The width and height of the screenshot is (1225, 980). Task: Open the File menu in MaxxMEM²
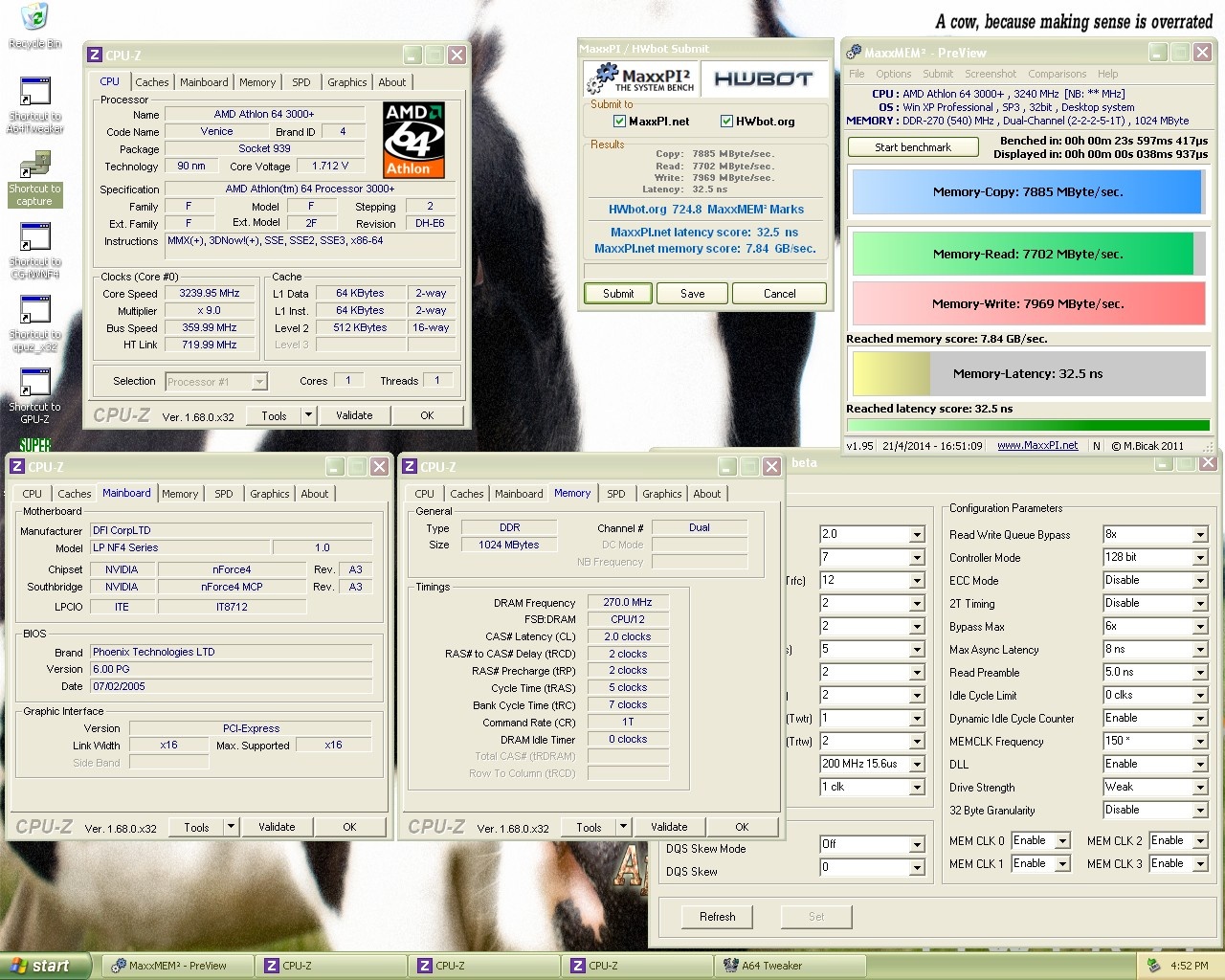[x=857, y=74]
